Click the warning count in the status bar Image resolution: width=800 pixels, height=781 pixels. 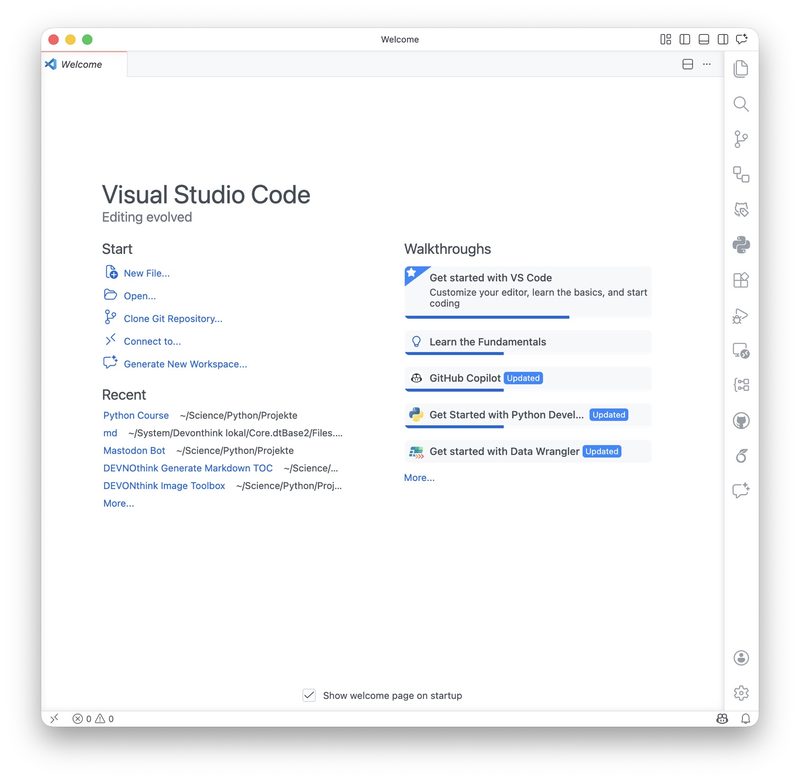(105, 718)
